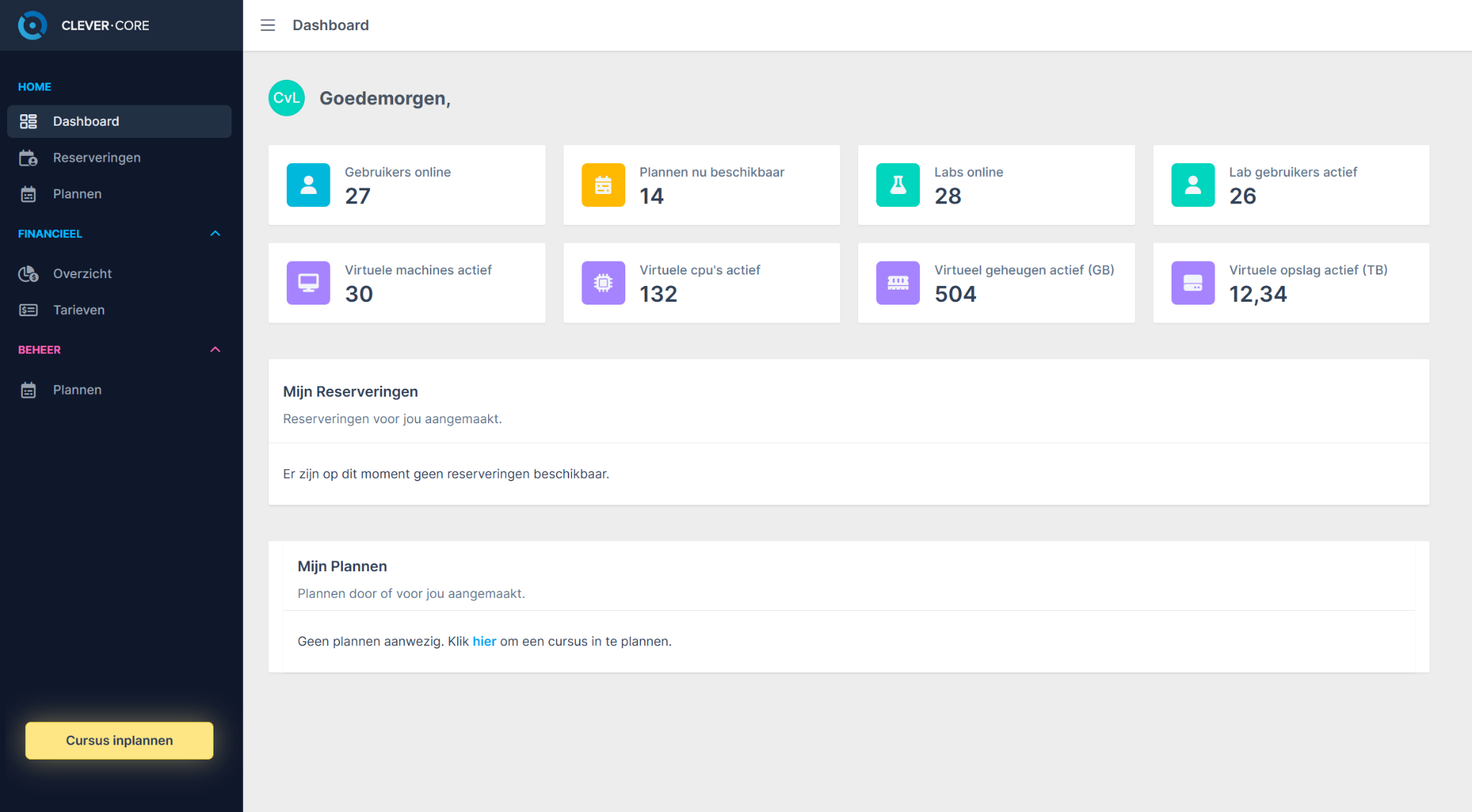Click the Virtuele machines monitor icon
Image resolution: width=1472 pixels, height=812 pixels.
308,282
